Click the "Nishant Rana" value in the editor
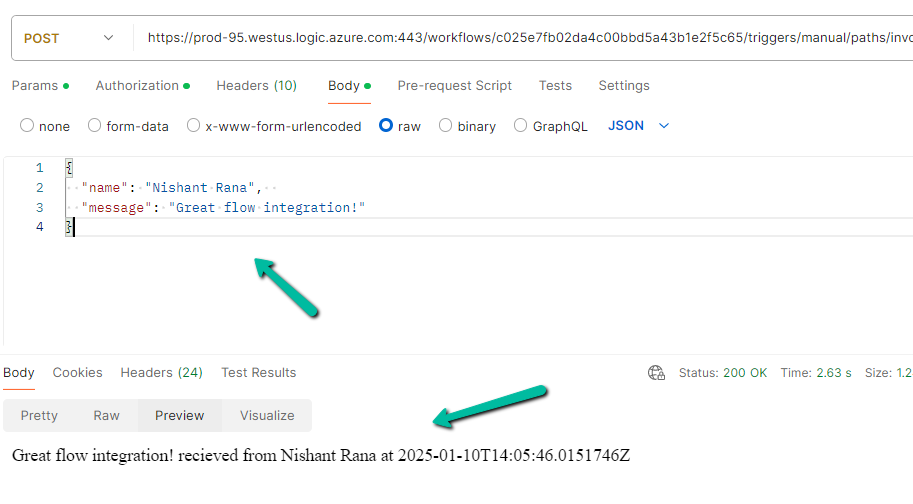 [x=200, y=188]
